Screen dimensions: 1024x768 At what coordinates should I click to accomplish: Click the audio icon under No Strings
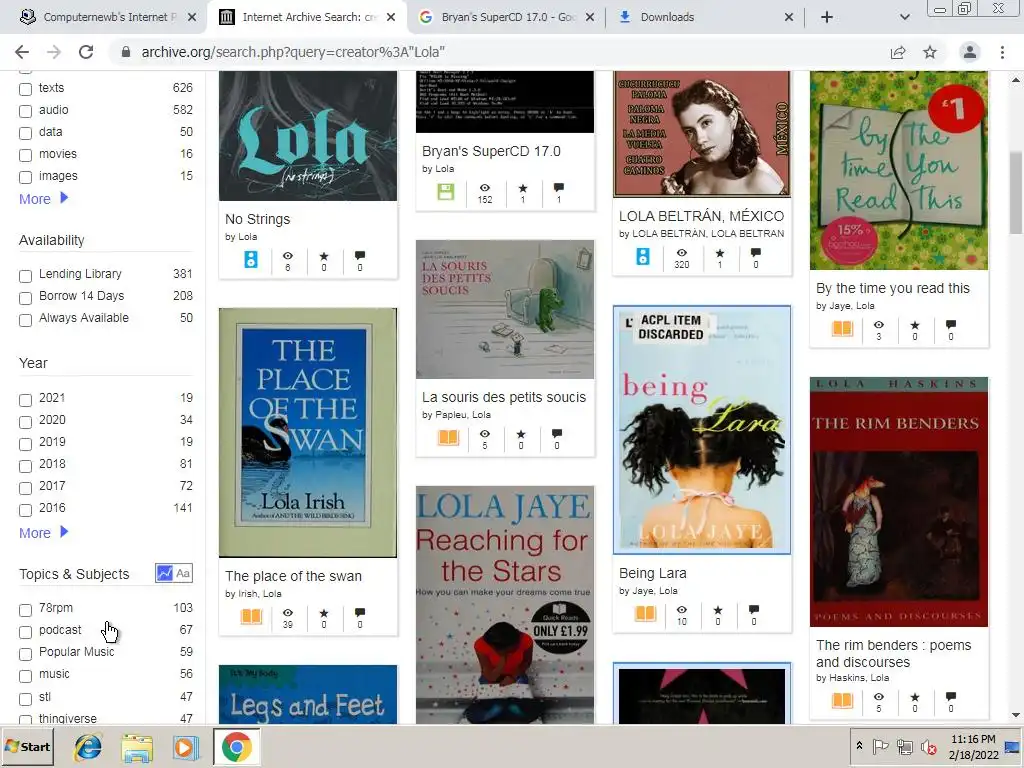251,259
